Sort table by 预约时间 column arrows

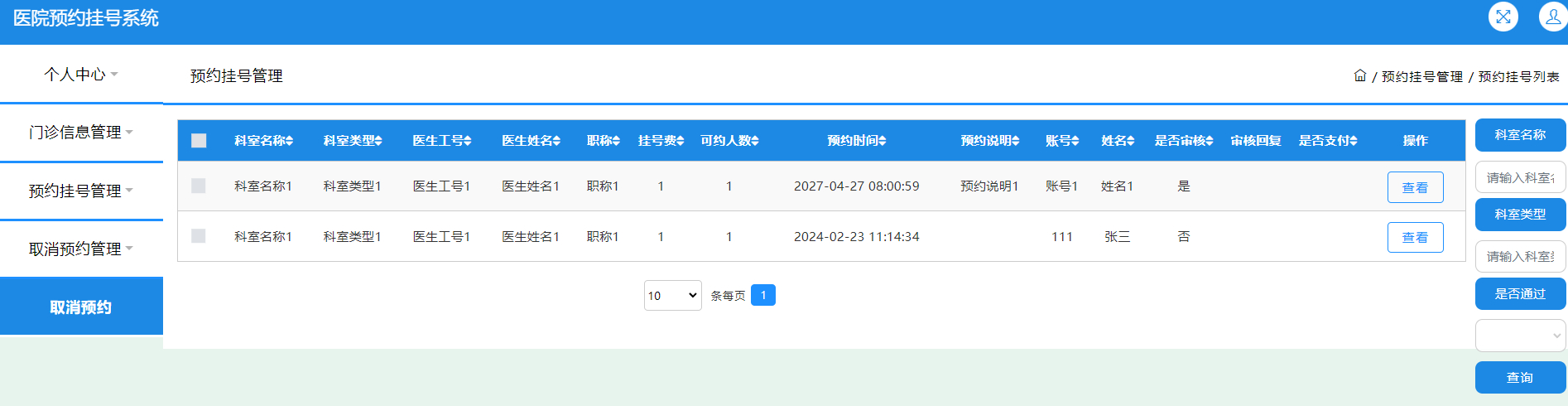pyautogui.click(x=883, y=141)
